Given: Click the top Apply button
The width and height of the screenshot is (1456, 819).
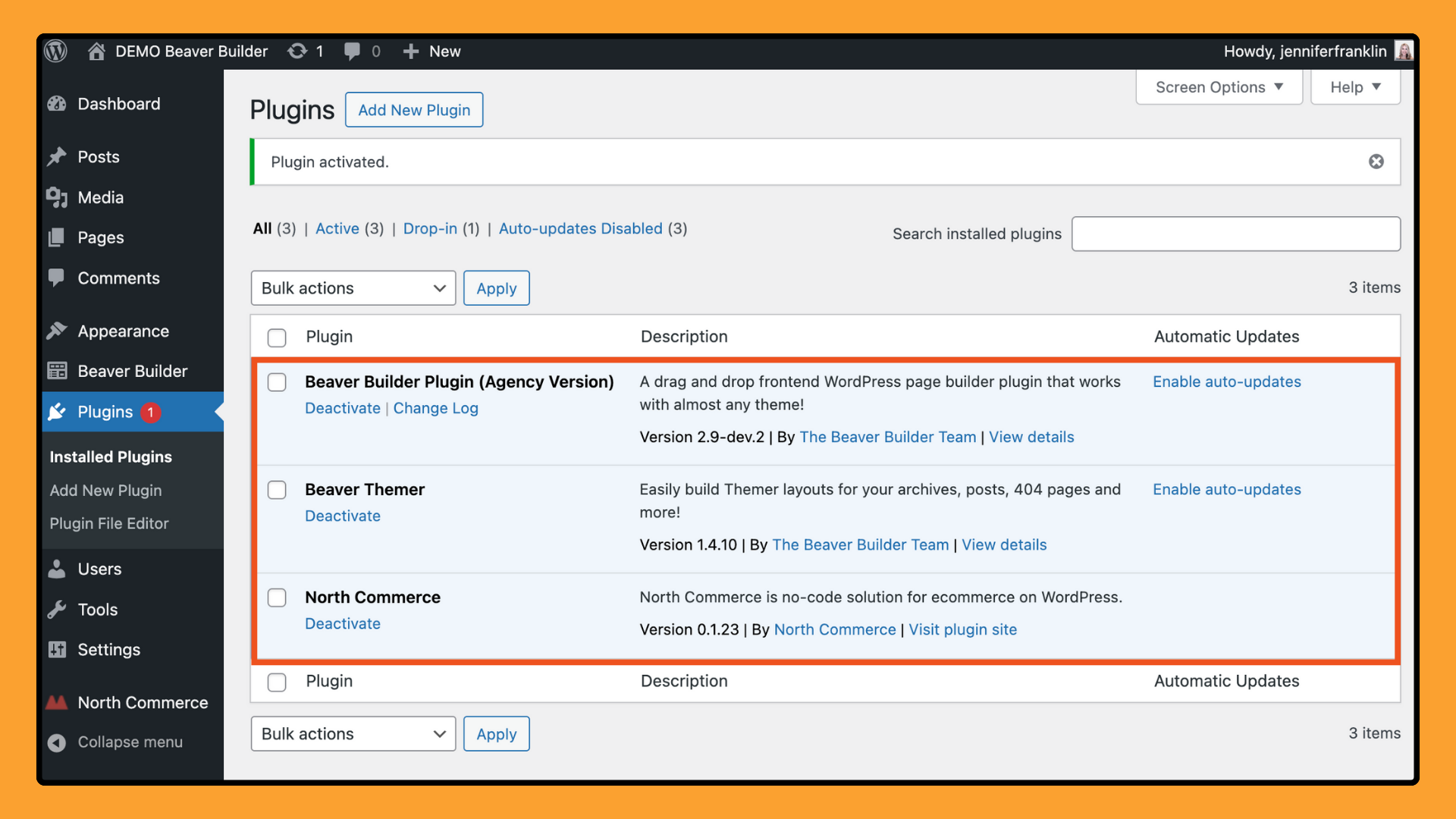Looking at the screenshot, I should 497,288.
